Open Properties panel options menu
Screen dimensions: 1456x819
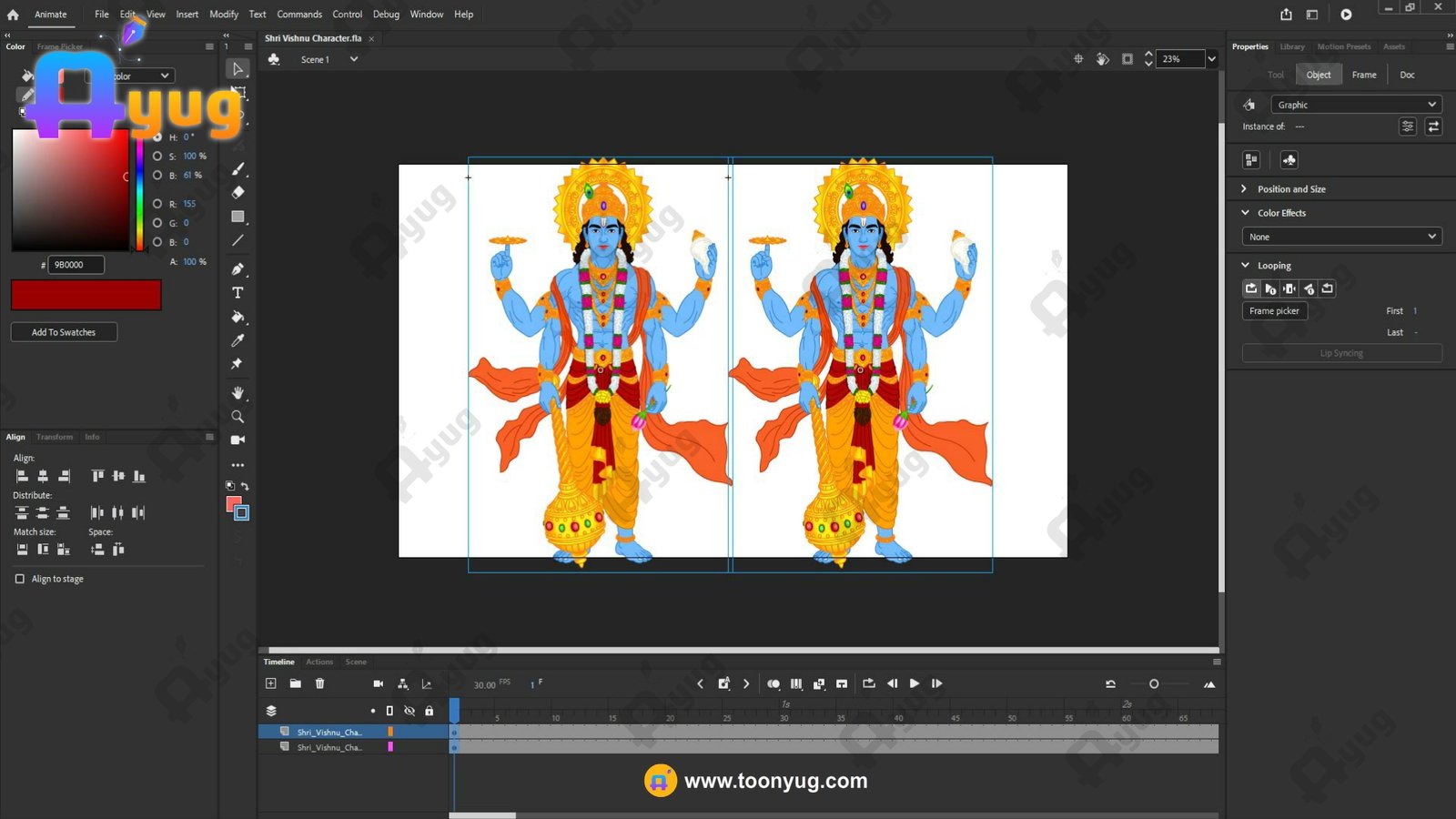click(x=1450, y=46)
